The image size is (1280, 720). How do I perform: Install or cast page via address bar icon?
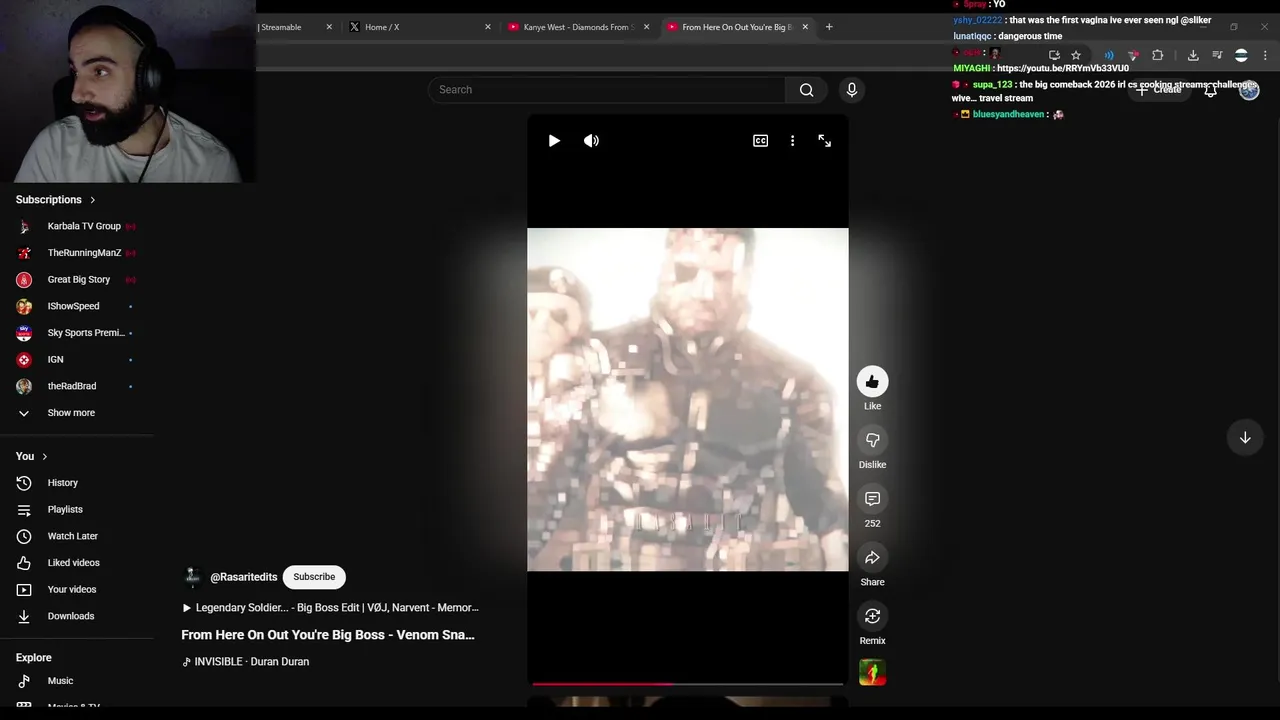point(1054,55)
